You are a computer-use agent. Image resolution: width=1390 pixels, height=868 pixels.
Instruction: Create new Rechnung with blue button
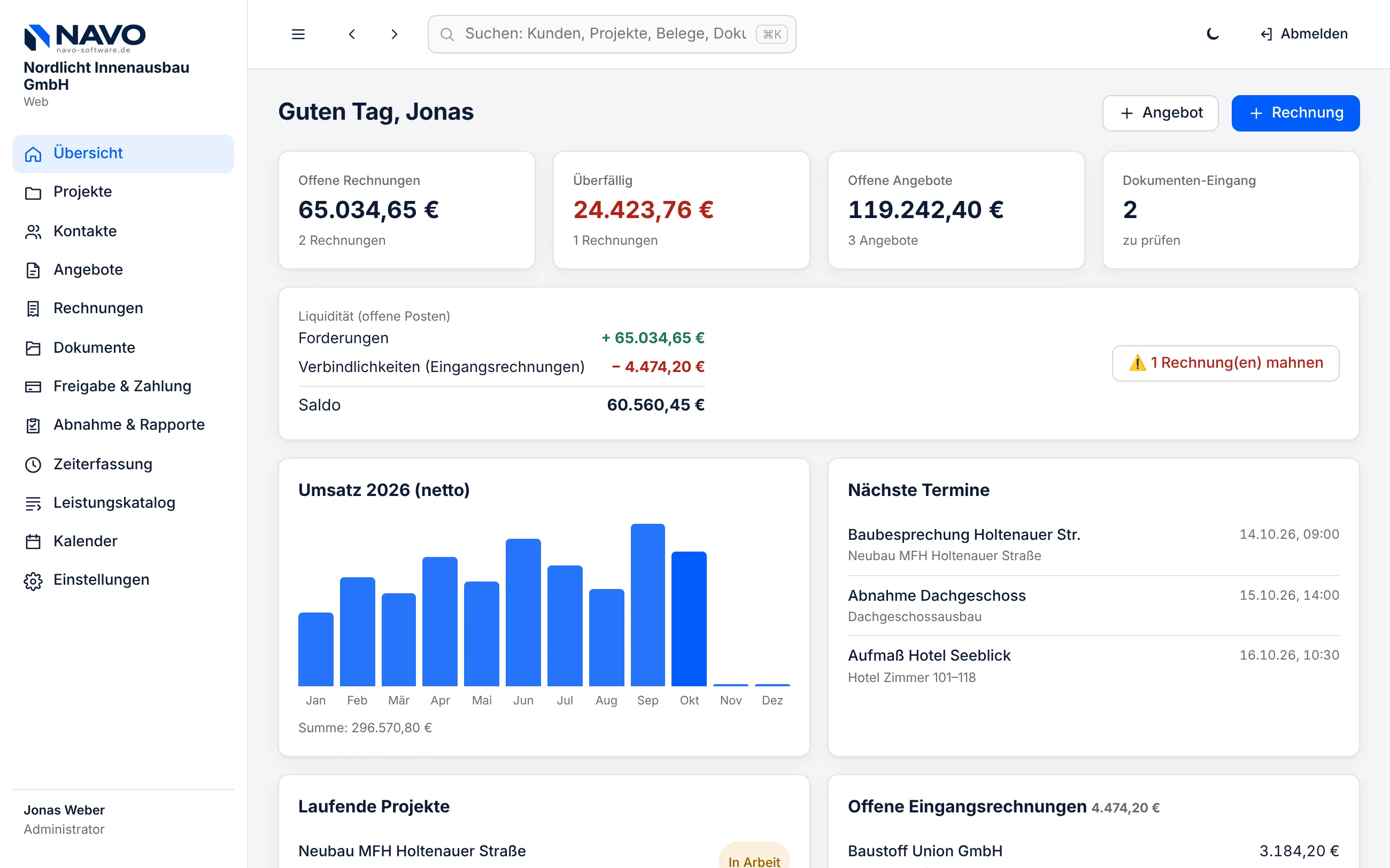click(x=1295, y=113)
